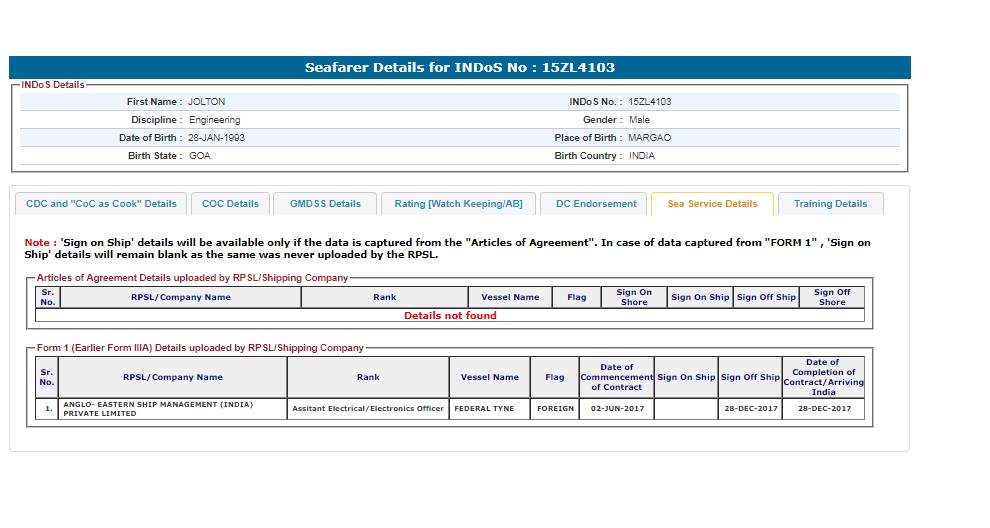Select the Assitant Electrical/Electronics Officer rank cell
Viewport: 990px width, 528px height.
tap(368, 409)
